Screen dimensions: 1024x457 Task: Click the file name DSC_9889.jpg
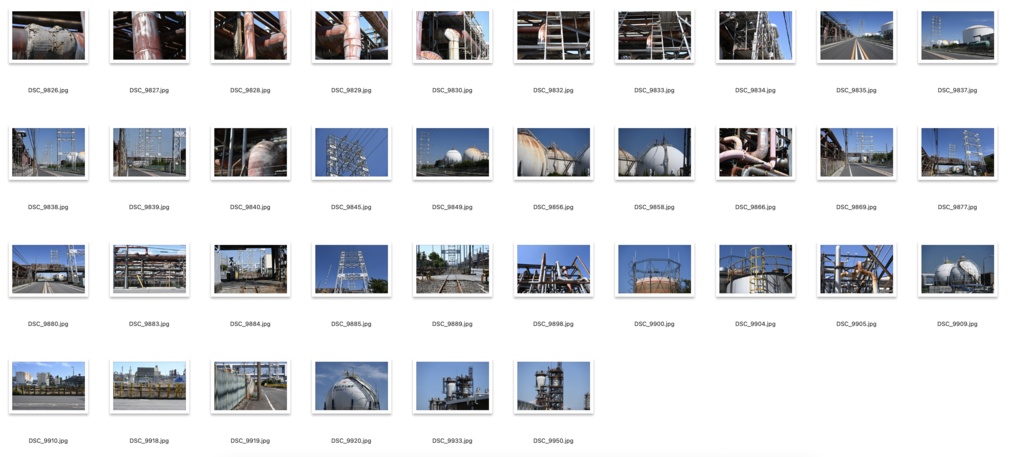point(453,324)
